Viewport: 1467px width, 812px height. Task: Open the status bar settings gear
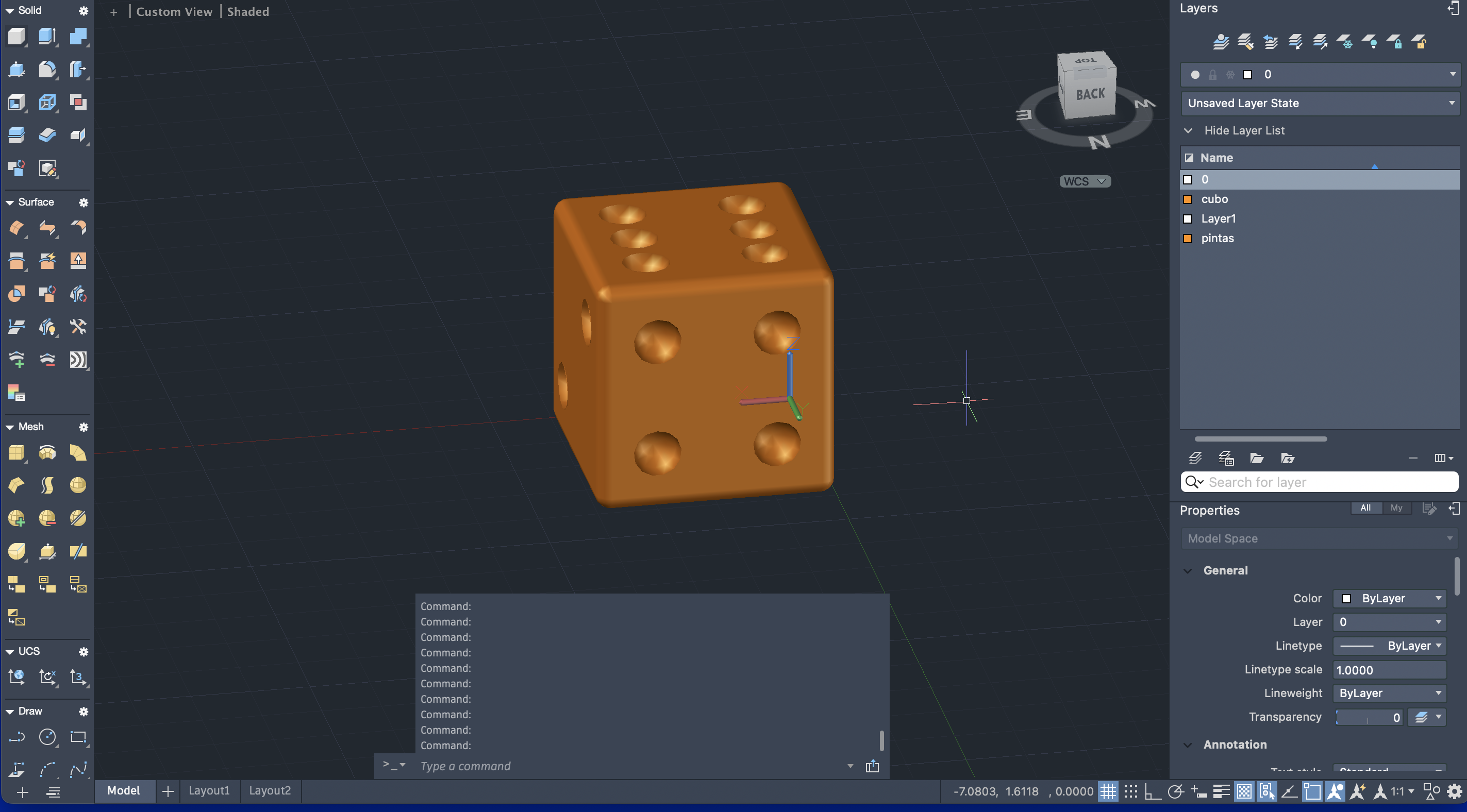pos(1454,791)
